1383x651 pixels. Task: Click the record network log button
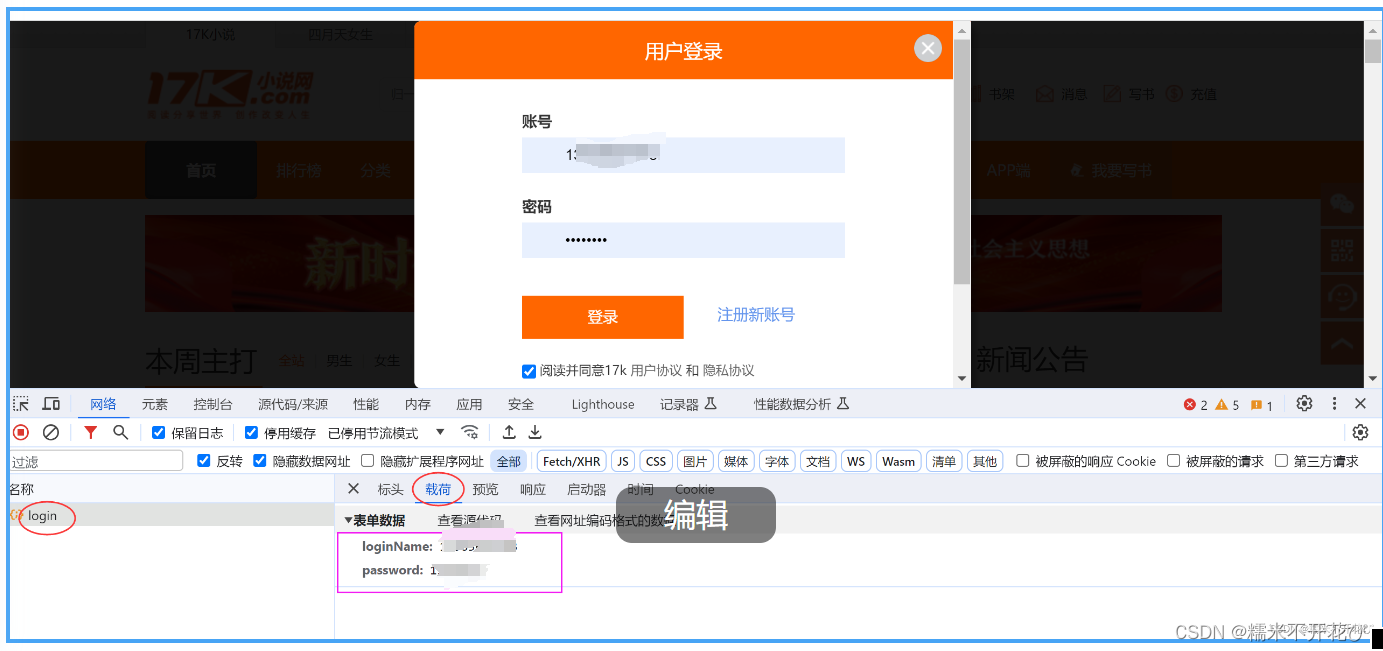[x=20, y=431]
